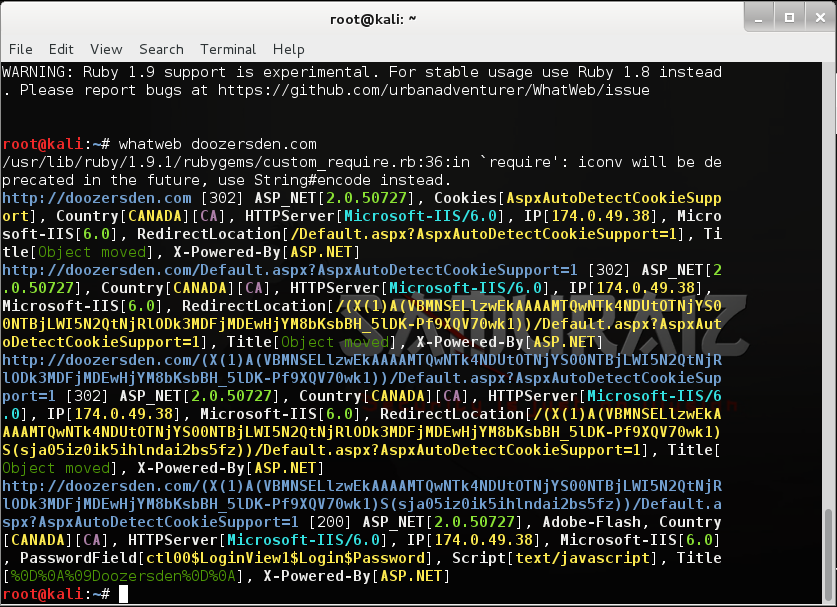Click the PasswordField ctl00$LoginView1$Login$Password value
Viewport: 837px width, 607px height.
pos(285,558)
